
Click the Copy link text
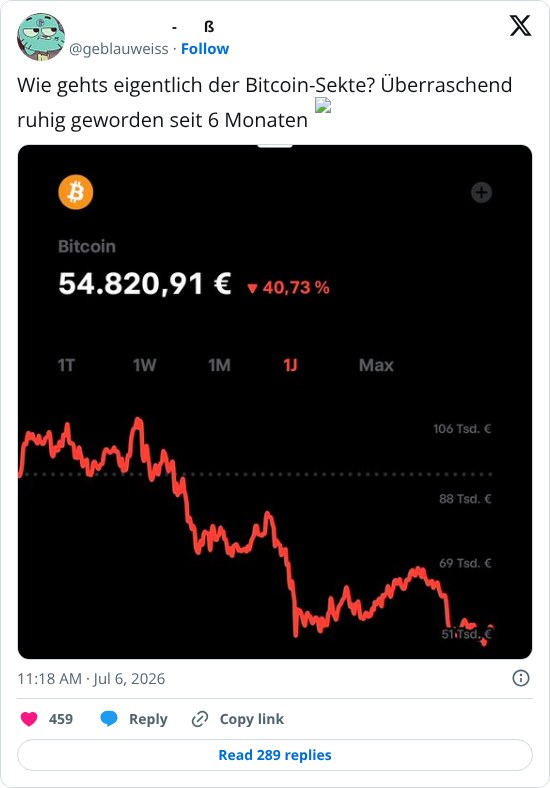(x=251, y=719)
